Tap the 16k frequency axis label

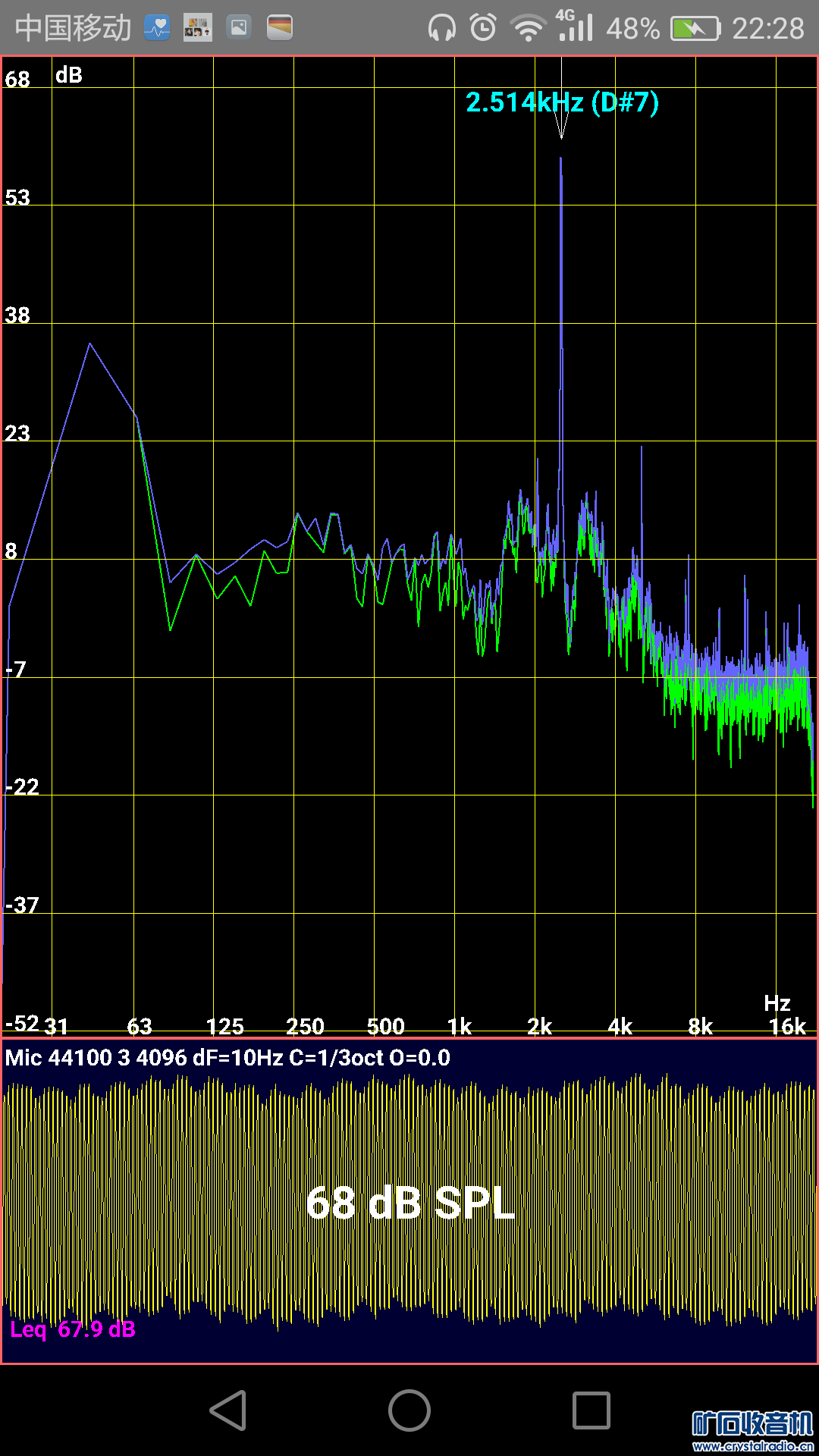(787, 1026)
